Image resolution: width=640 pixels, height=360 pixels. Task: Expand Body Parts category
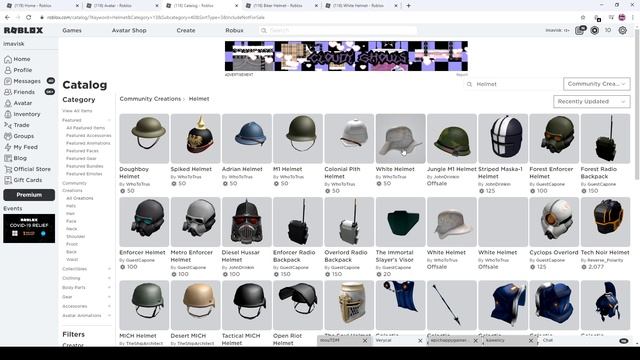coord(109,288)
